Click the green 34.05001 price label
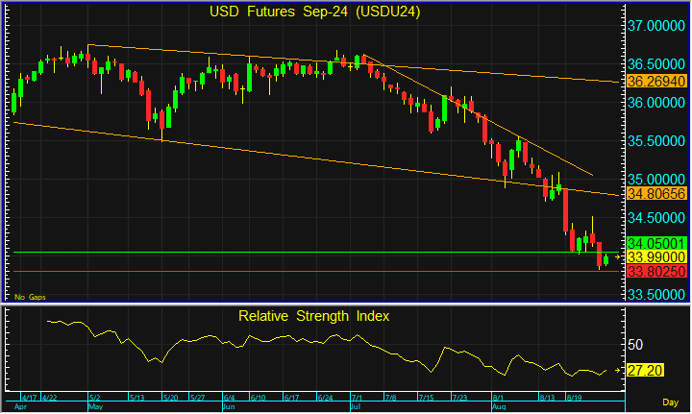 [653, 243]
